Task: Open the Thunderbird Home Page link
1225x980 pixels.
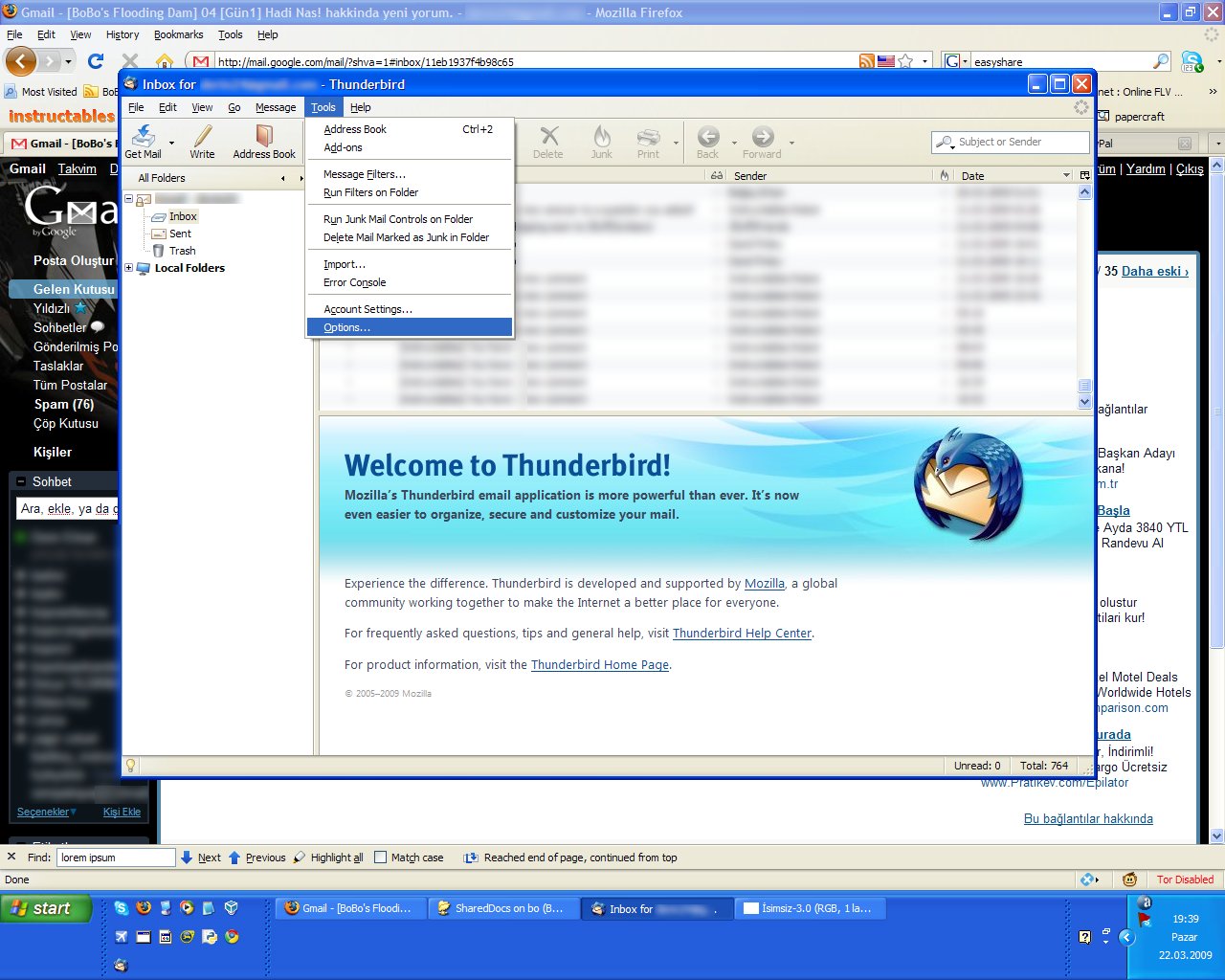Action: [x=600, y=665]
